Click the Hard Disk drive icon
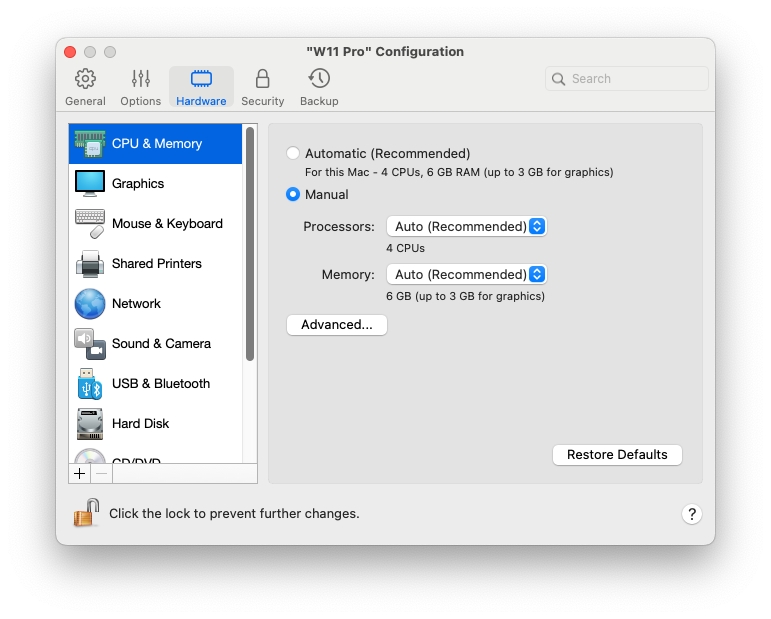Screen dimensions: 771x619 pos(90,424)
